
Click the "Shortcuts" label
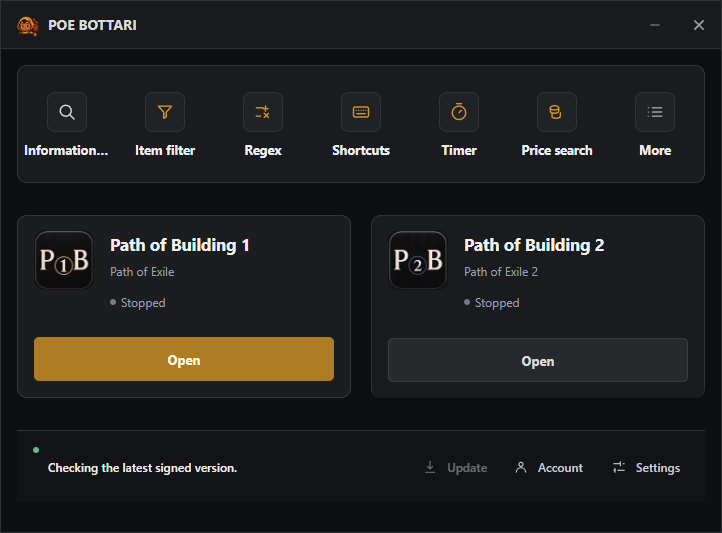(x=361, y=151)
